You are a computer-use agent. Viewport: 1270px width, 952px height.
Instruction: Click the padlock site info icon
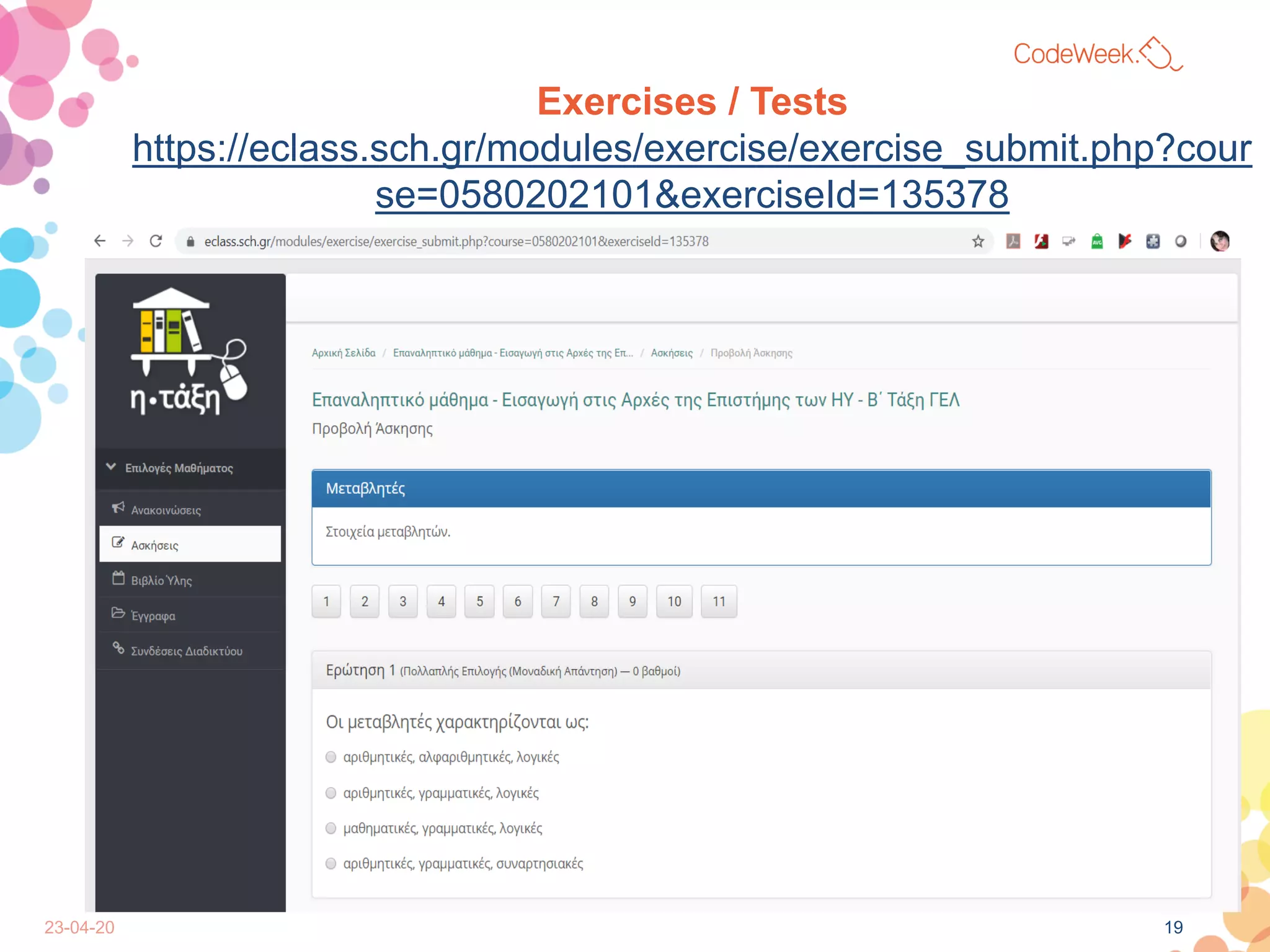click(190, 242)
